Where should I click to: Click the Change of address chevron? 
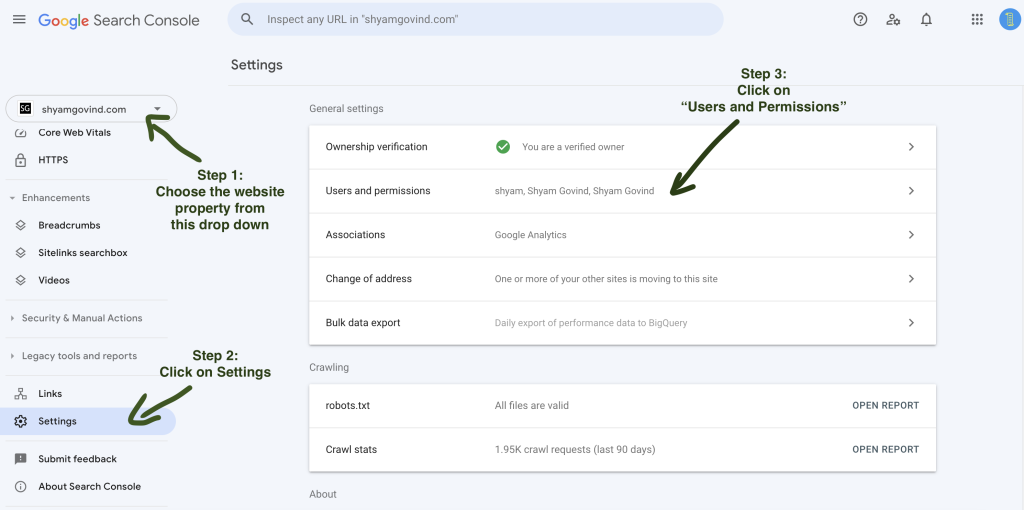point(911,279)
